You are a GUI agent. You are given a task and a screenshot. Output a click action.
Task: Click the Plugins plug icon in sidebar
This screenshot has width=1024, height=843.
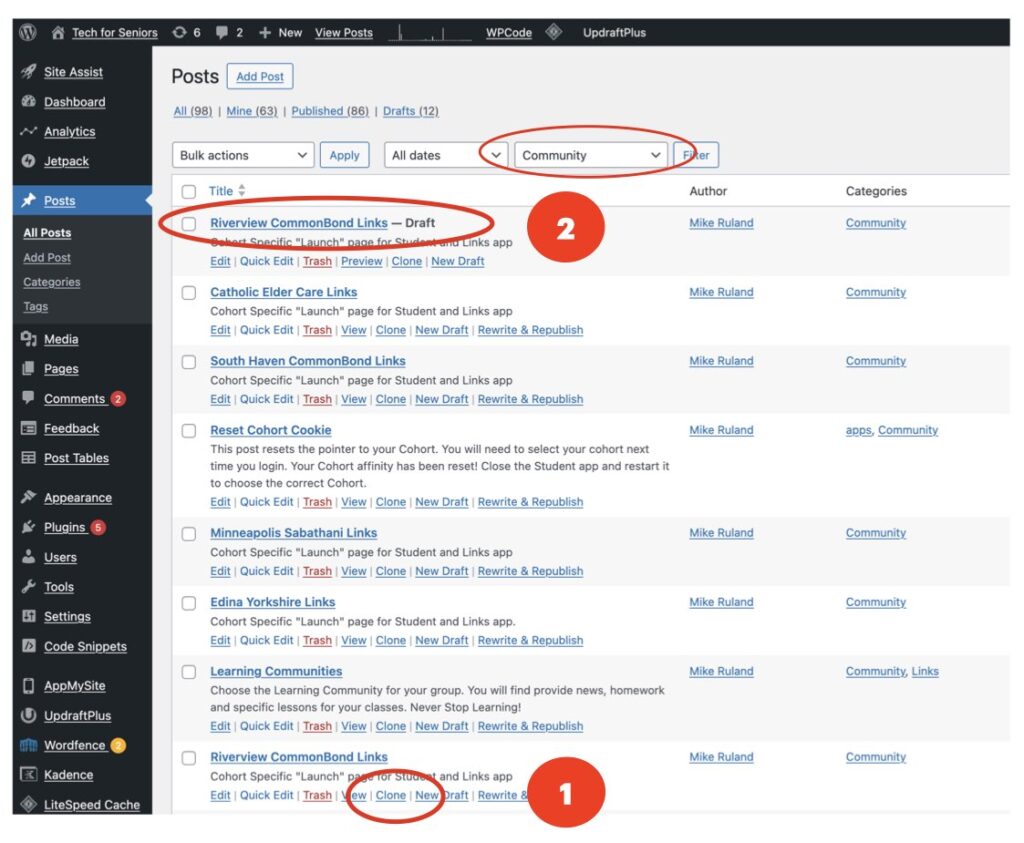tap(28, 527)
